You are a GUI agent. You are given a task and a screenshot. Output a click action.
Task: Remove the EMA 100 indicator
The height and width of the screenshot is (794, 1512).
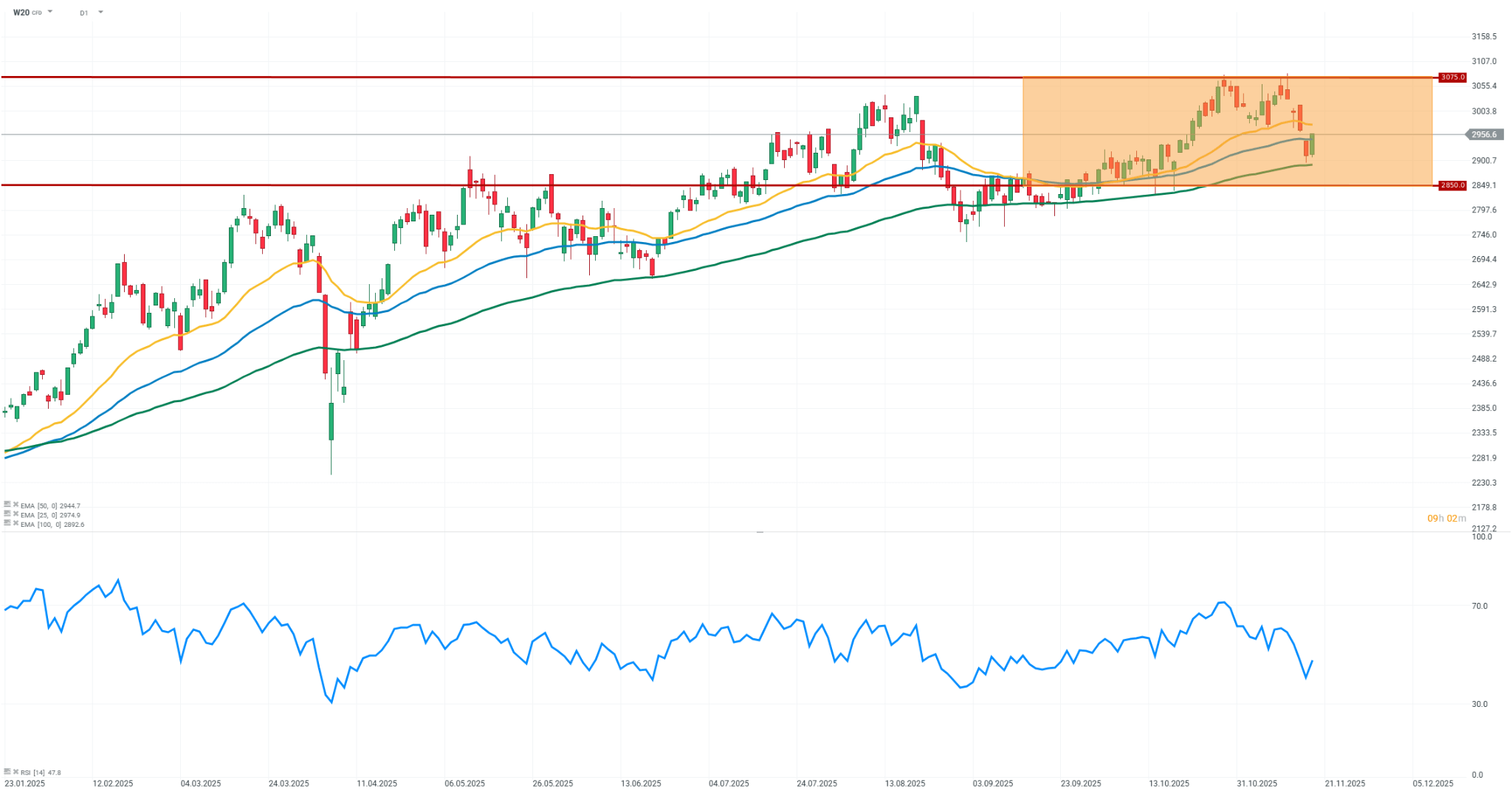(16, 523)
